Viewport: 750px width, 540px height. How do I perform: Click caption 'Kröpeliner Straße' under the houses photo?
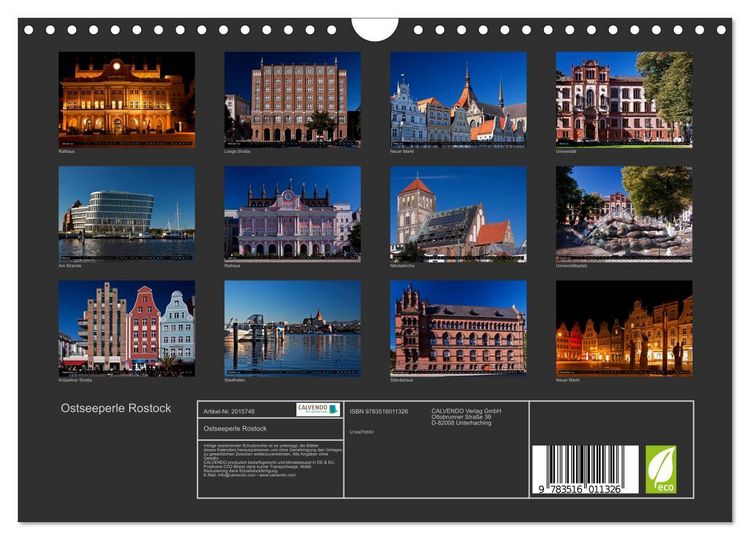75,380
